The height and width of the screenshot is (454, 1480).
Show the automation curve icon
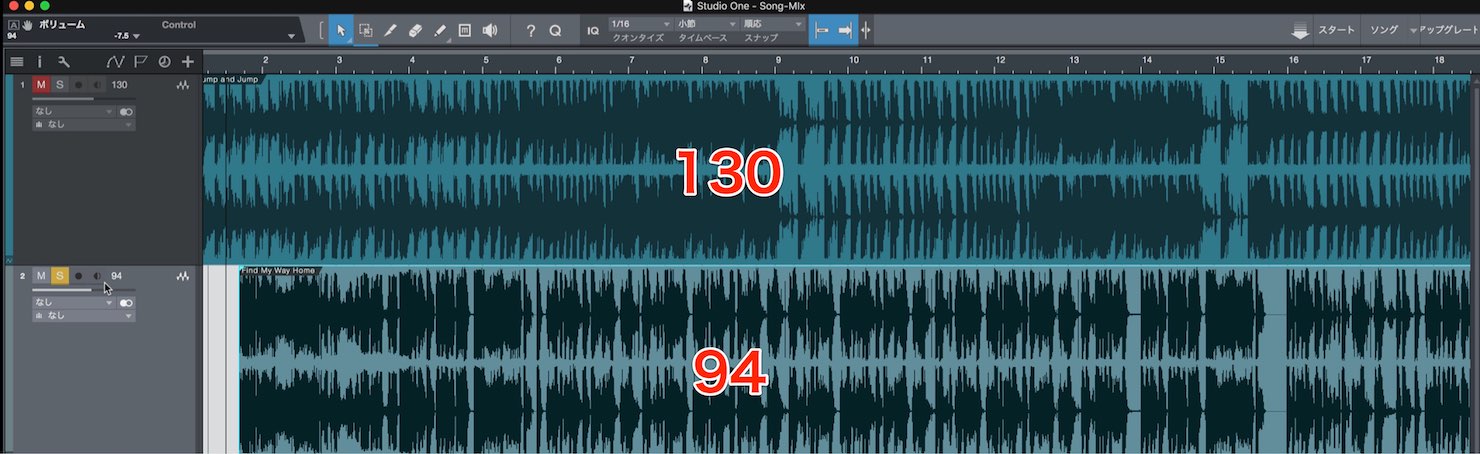(115, 61)
